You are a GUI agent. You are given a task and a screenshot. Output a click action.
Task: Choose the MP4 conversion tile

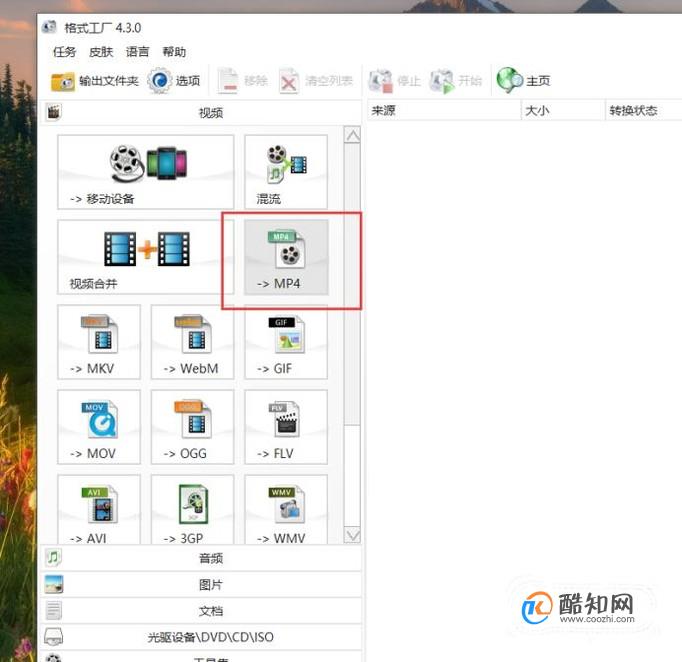click(286, 257)
